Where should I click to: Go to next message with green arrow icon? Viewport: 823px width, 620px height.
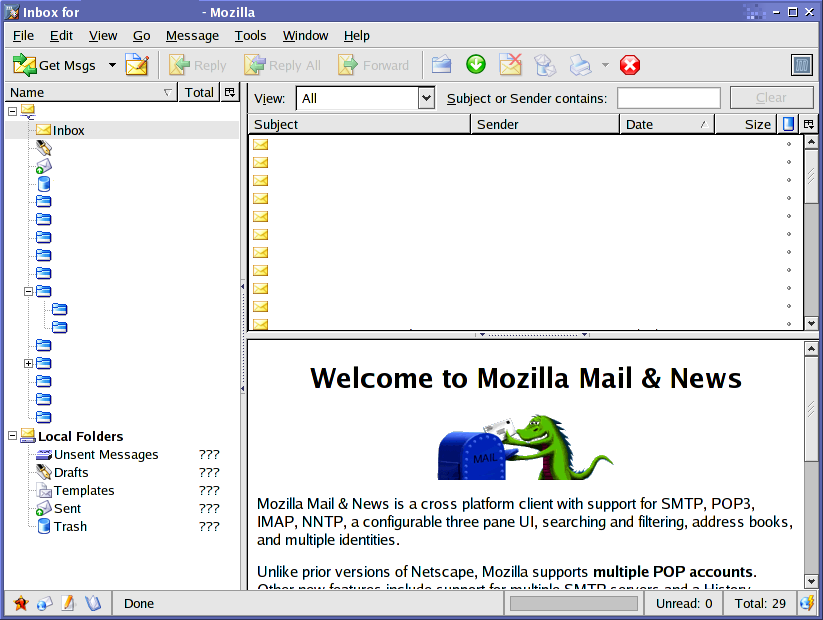(x=476, y=65)
